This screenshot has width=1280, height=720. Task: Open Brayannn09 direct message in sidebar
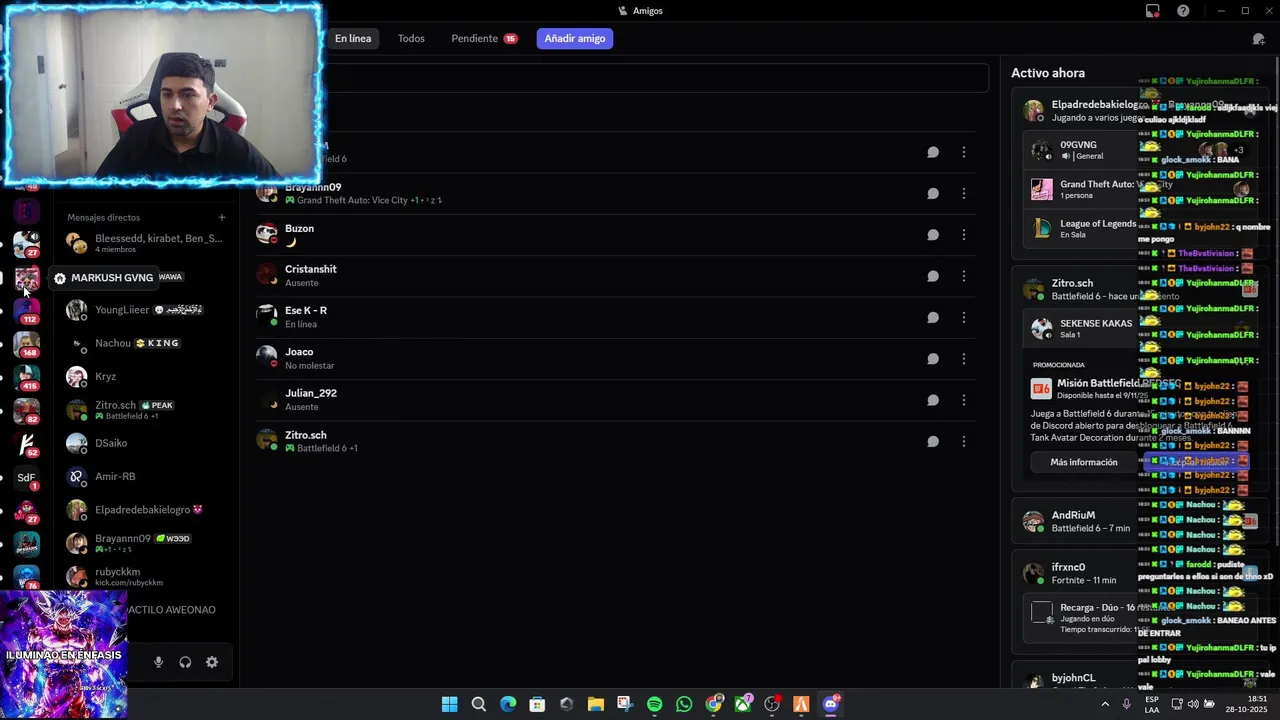tap(148, 543)
